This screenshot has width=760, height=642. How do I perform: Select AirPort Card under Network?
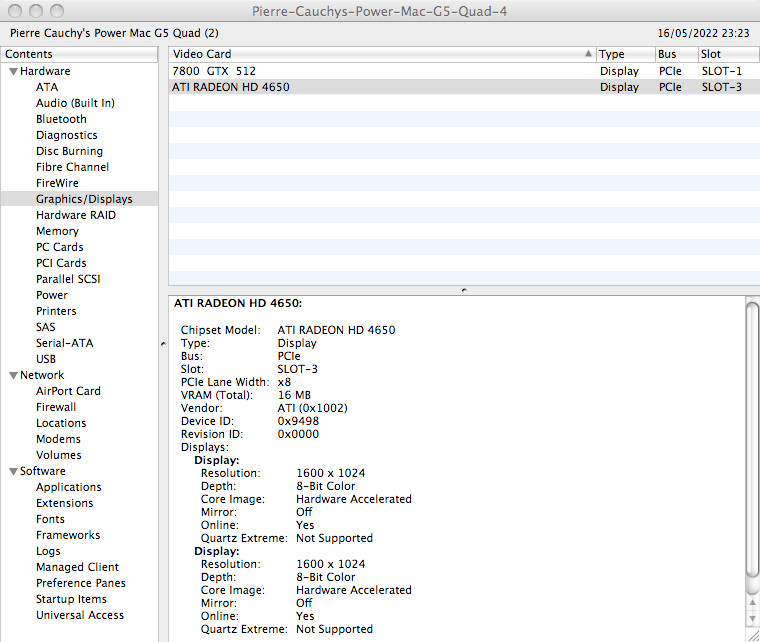[x=68, y=391]
